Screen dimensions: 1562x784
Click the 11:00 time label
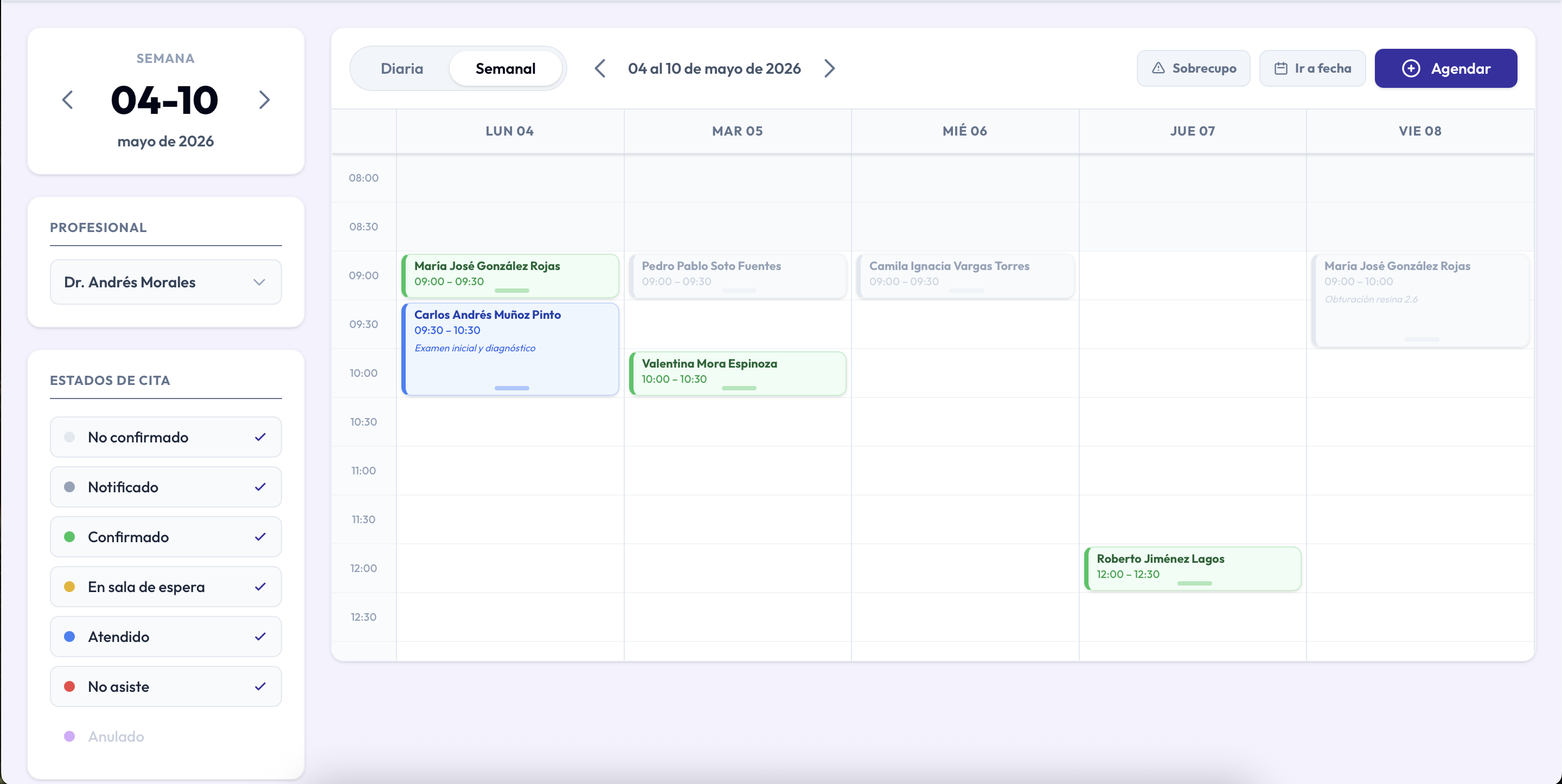pos(363,471)
